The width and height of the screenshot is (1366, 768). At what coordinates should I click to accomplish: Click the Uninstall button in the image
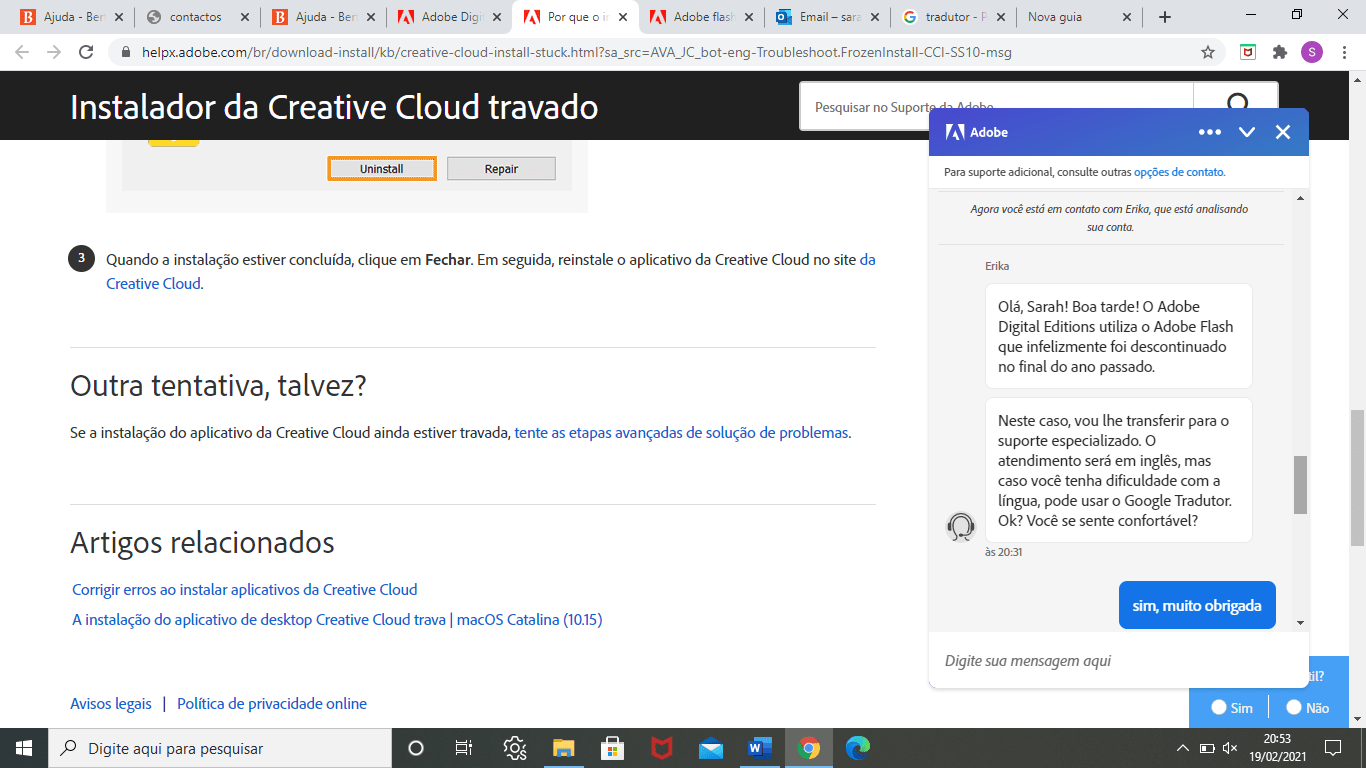[382, 169]
